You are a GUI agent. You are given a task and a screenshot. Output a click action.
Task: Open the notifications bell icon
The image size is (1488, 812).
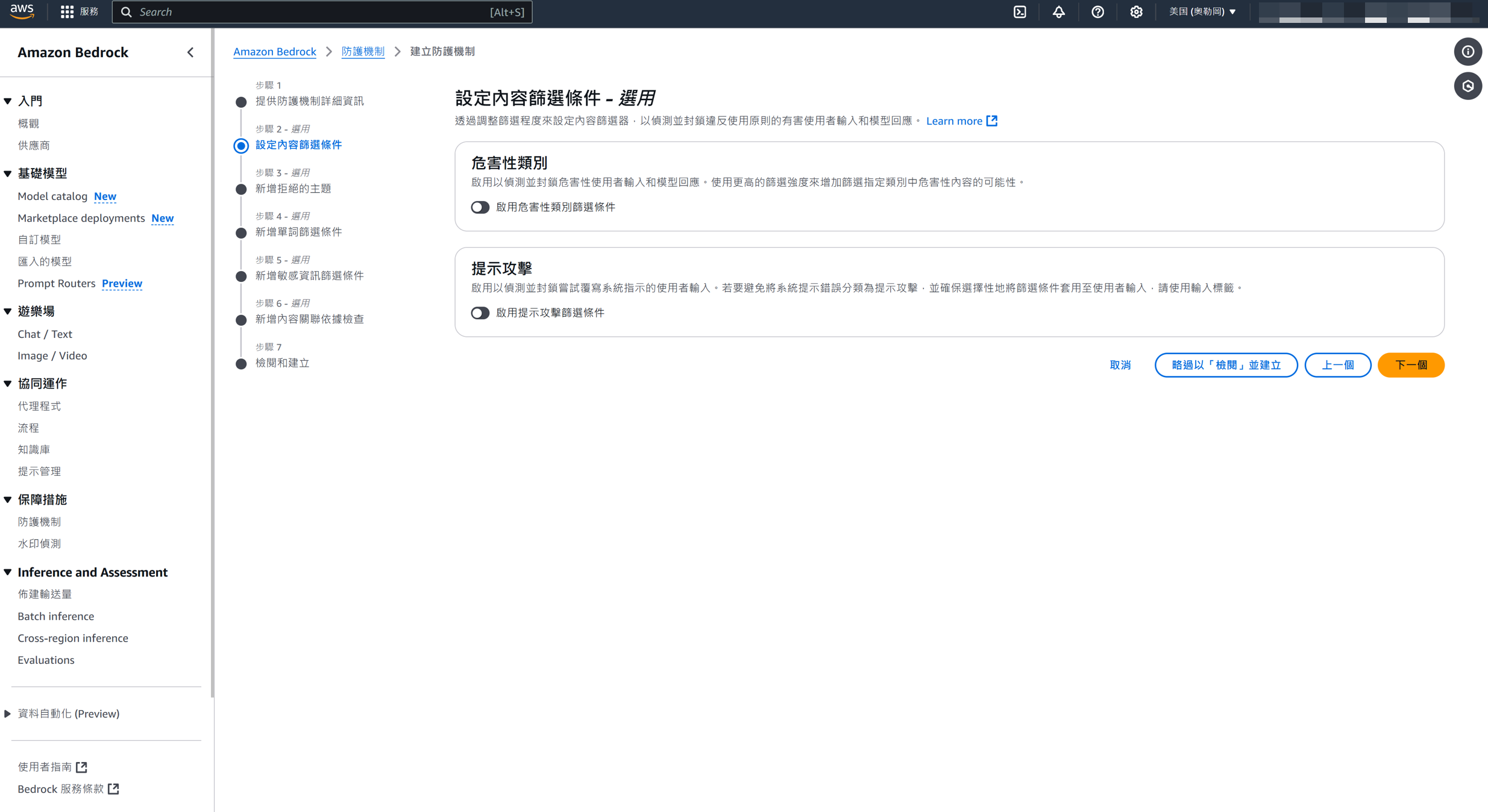[x=1059, y=12]
